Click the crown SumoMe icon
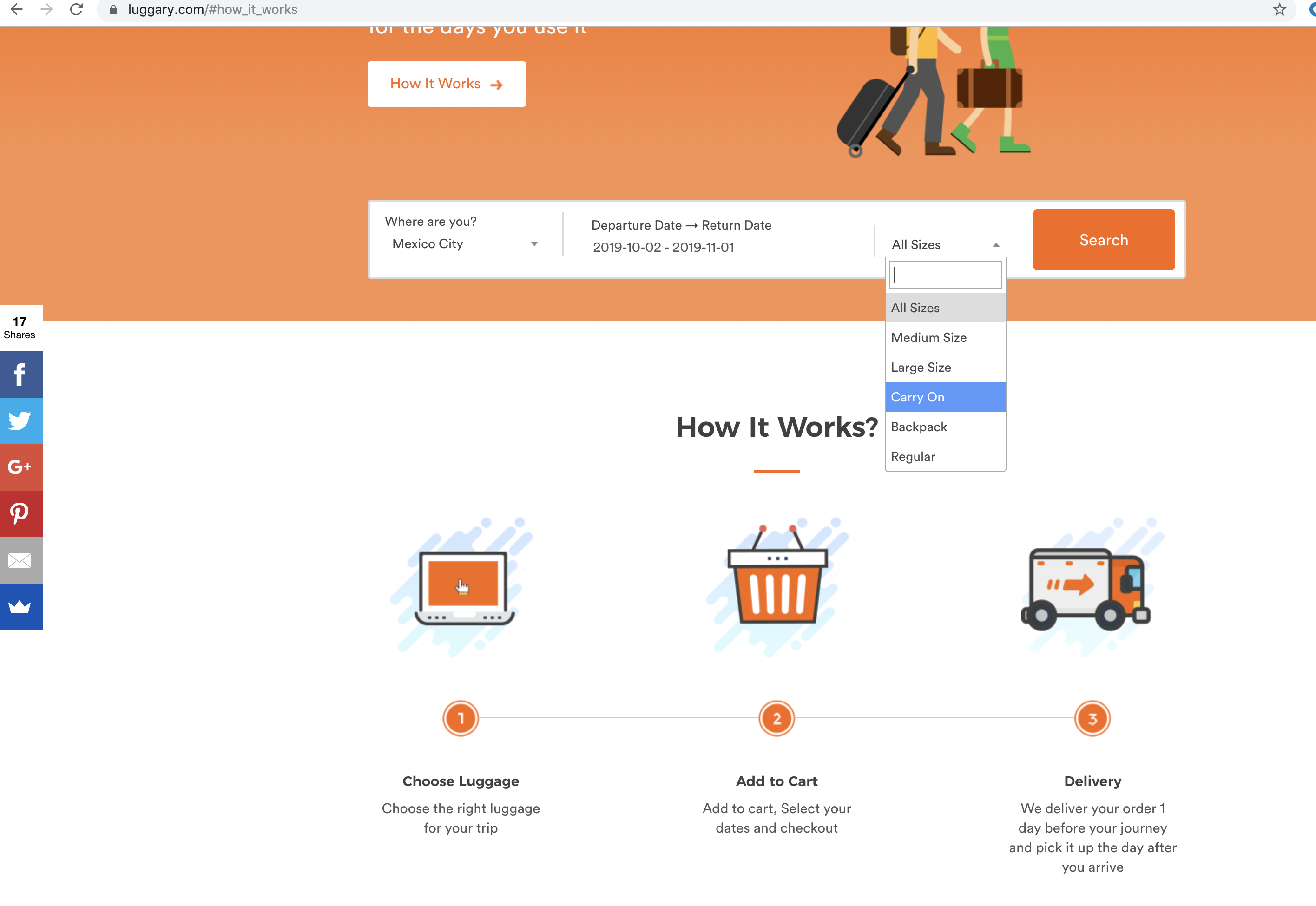 pos(21,607)
